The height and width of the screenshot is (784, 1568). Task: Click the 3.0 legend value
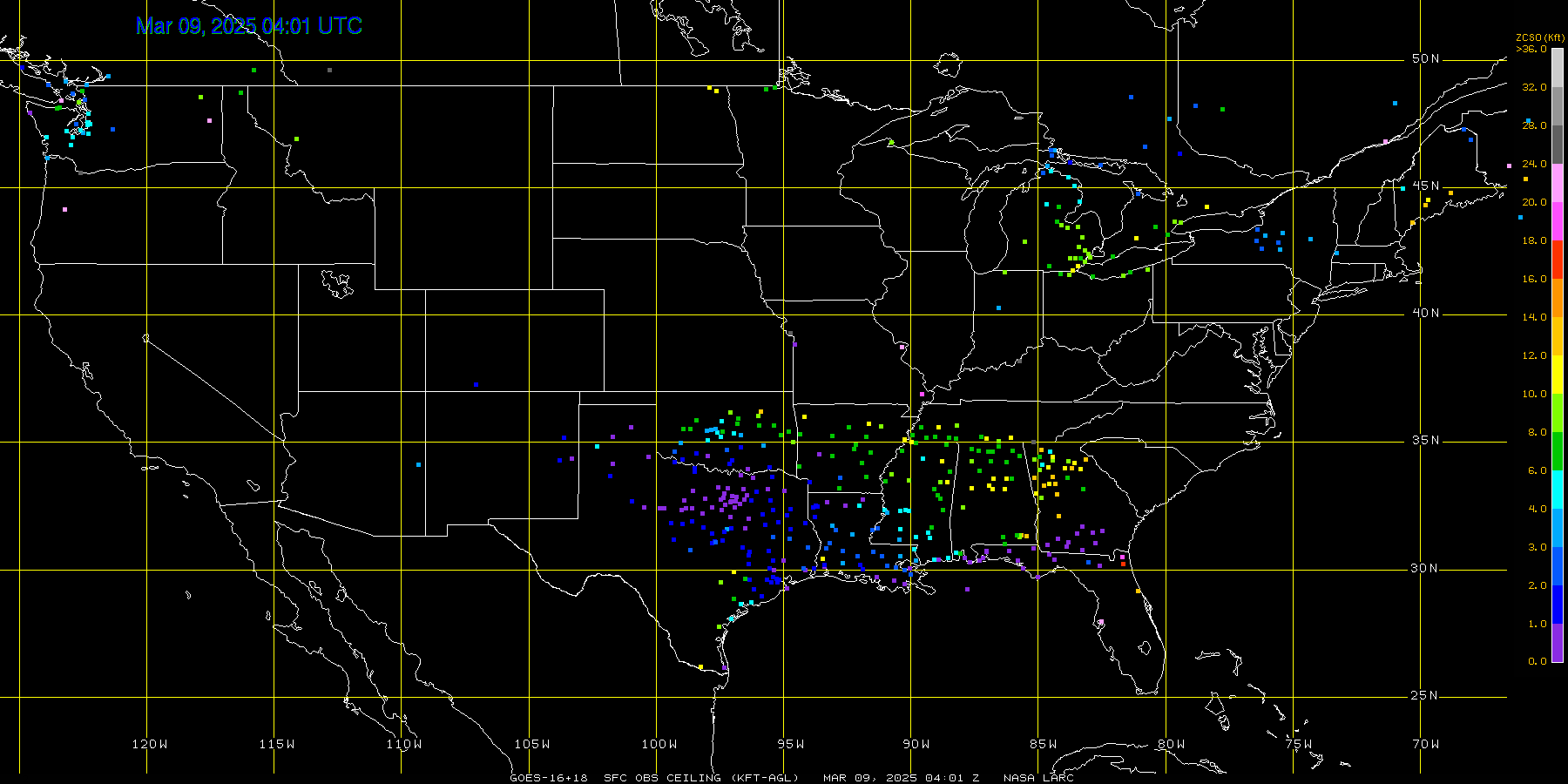pyautogui.click(x=1537, y=547)
